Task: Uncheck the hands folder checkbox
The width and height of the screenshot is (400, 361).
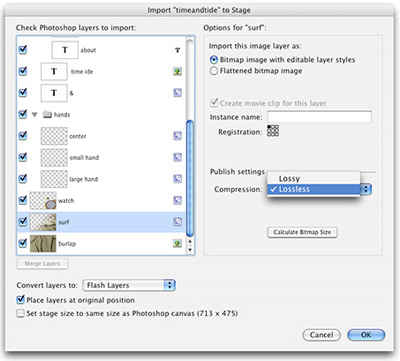Action: point(23,114)
